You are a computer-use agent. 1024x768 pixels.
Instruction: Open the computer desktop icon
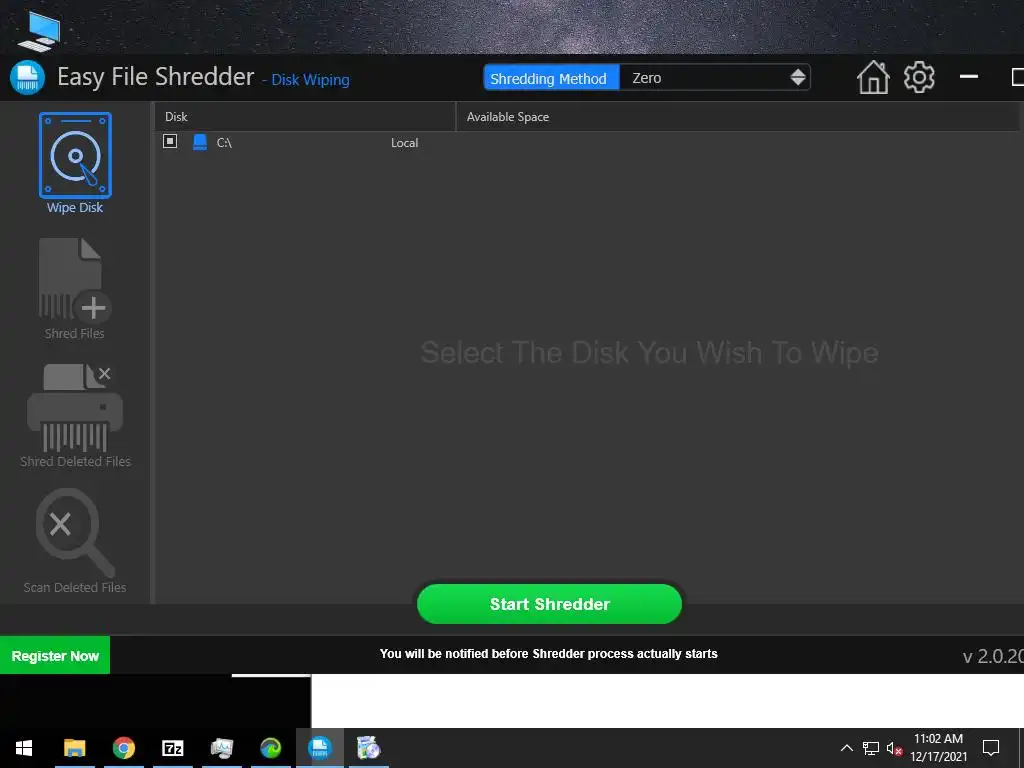tap(39, 31)
